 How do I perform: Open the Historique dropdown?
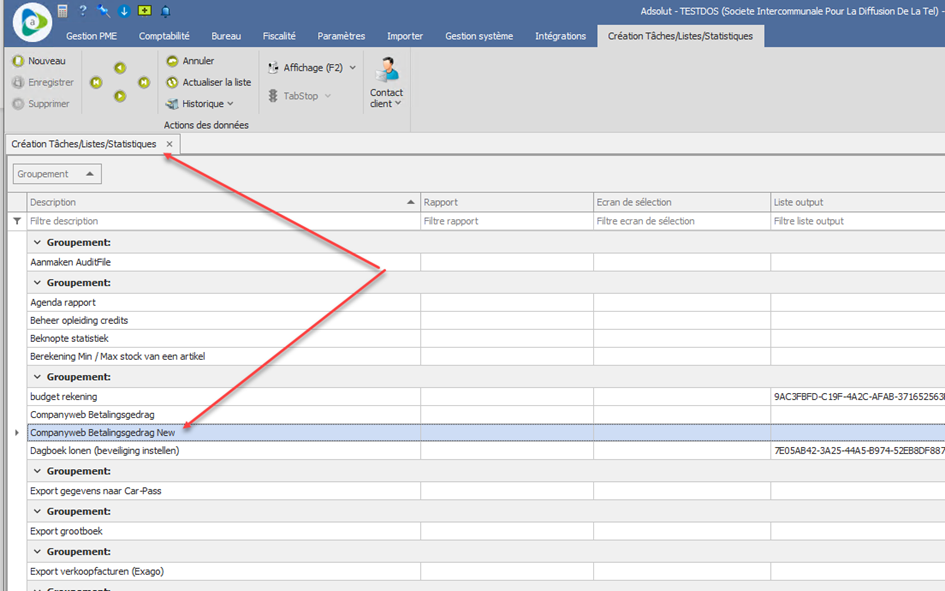point(200,104)
